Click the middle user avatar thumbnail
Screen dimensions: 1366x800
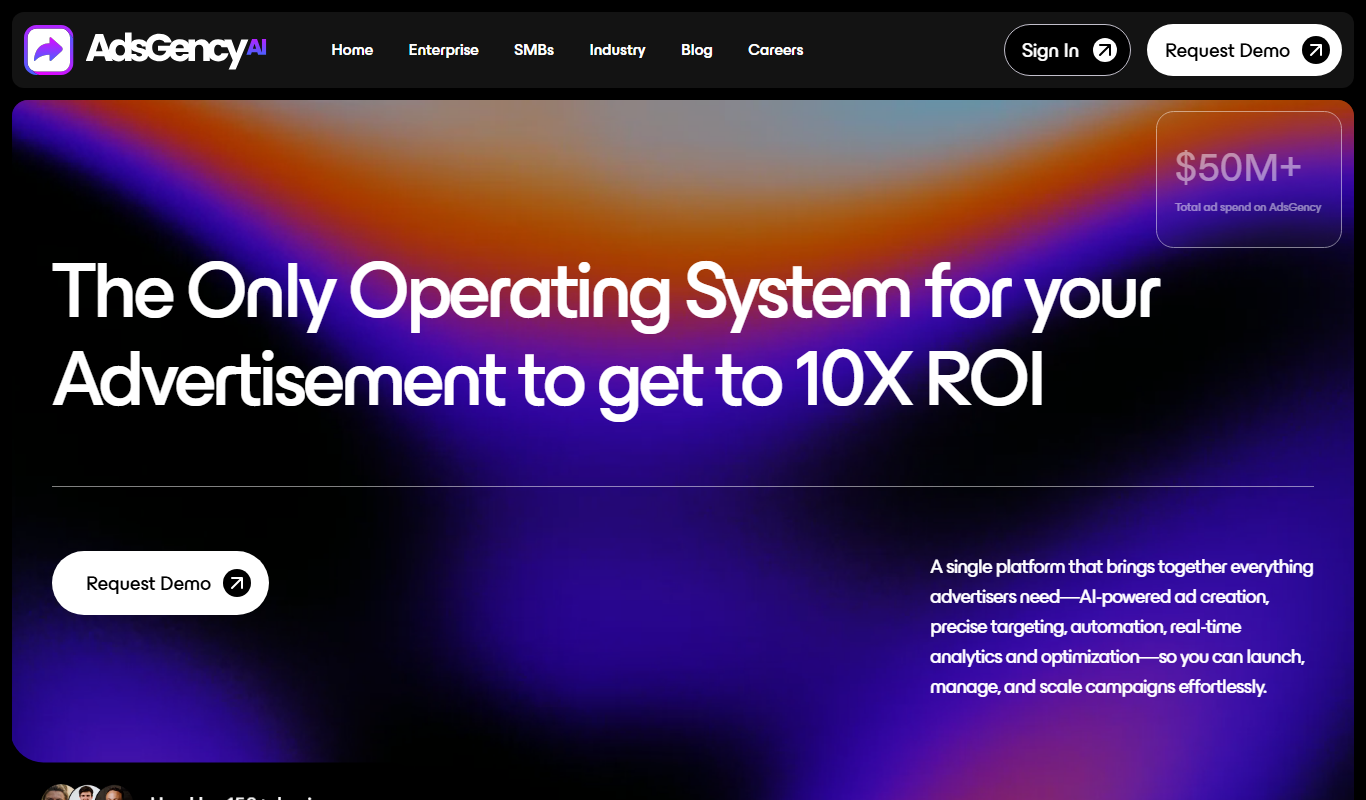[x=88, y=794]
